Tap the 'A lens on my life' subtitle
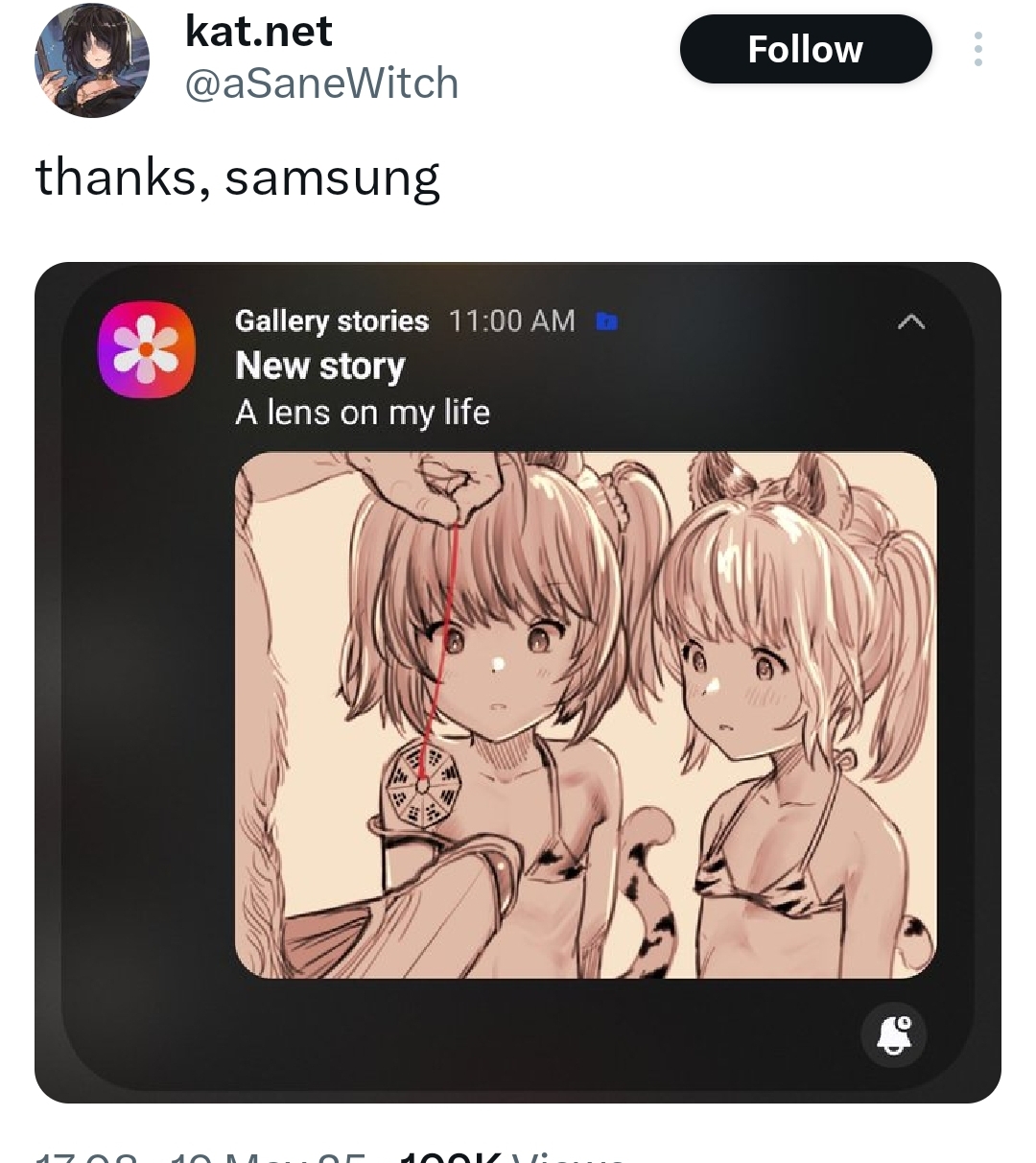The height and width of the screenshot is (1163, 1036). (363, 413)
